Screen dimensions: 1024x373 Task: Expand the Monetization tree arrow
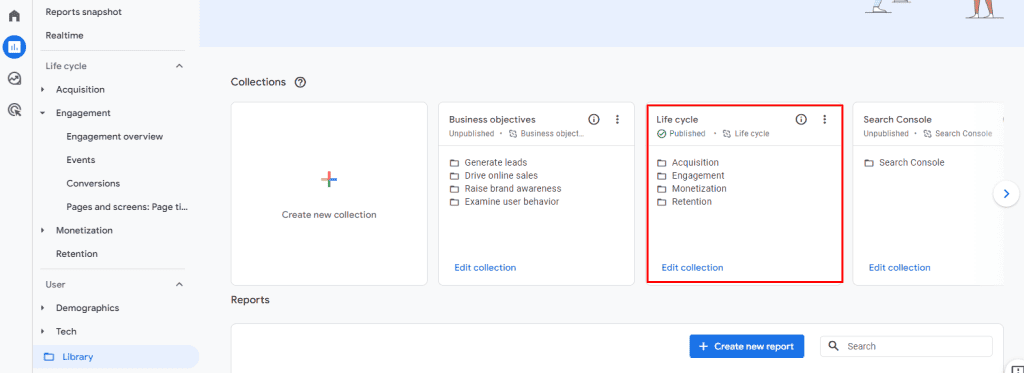click(43, 231)
